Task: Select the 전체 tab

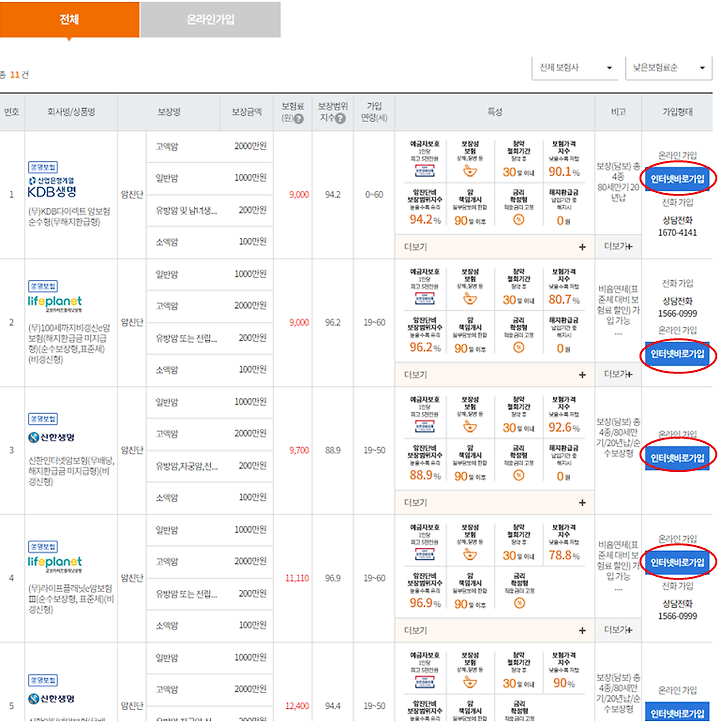Action: point(70,19)
